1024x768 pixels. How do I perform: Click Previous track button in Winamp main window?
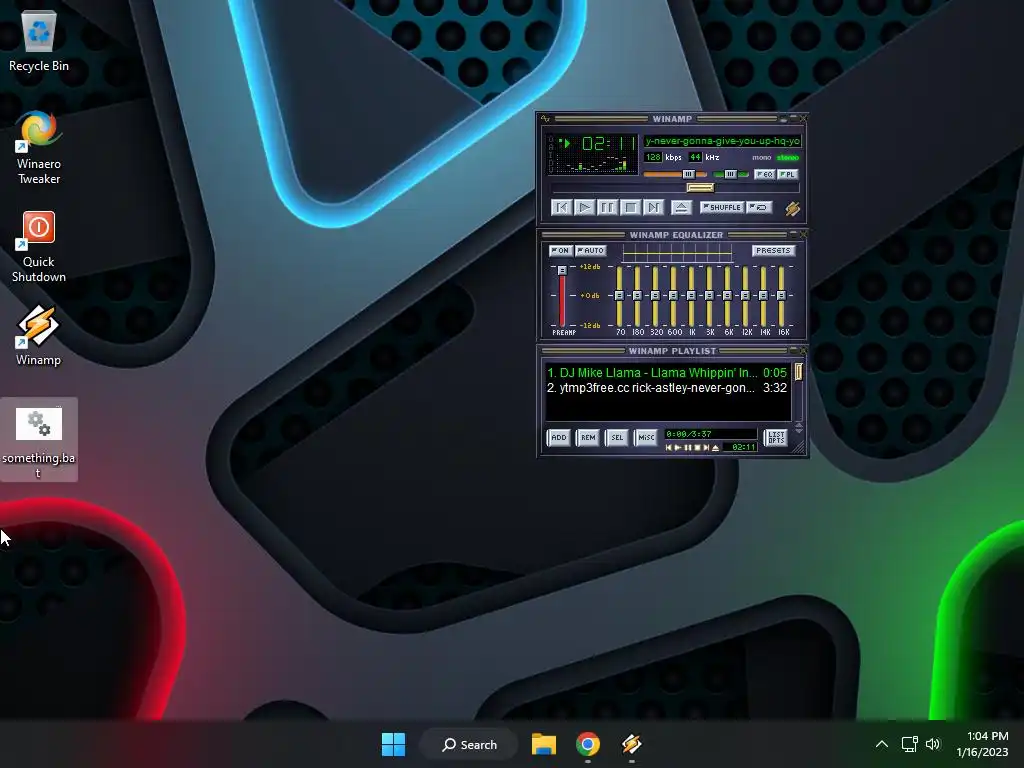point(562,208)
